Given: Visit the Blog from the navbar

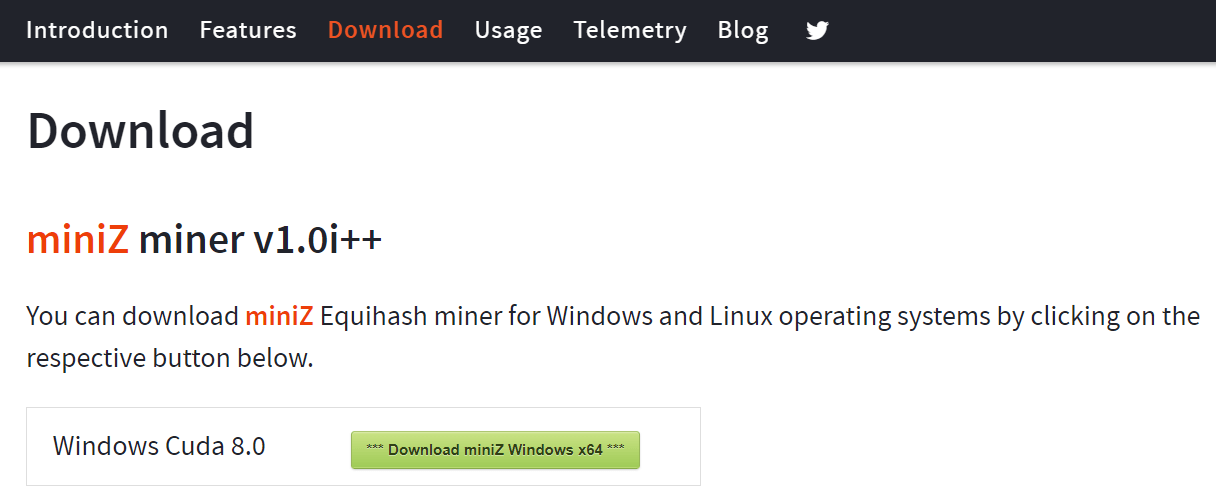Looking at the screenshot, I should pos(743,30).
